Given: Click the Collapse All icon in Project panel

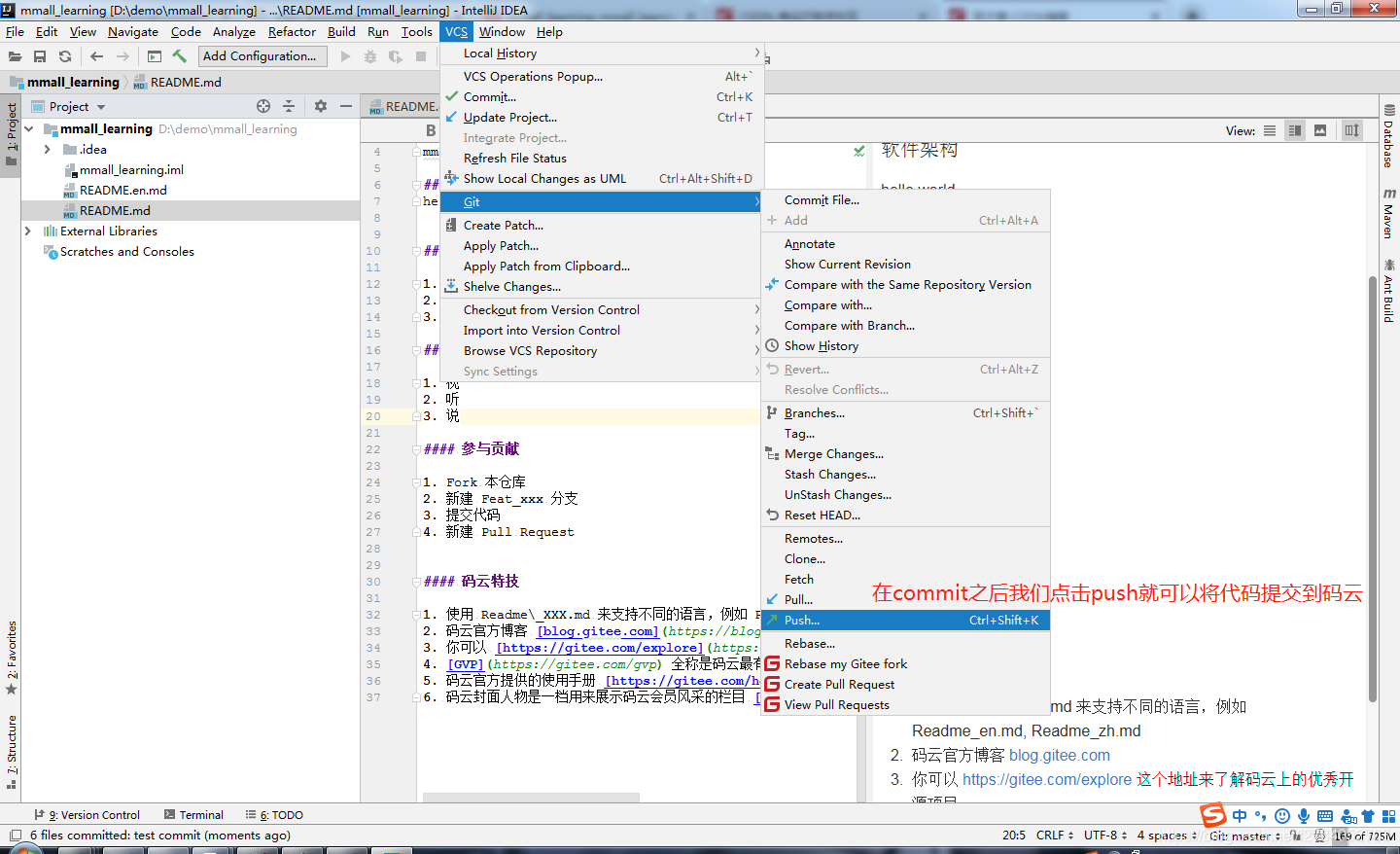Looking at the screenshot, I should (x=289, y=106).
